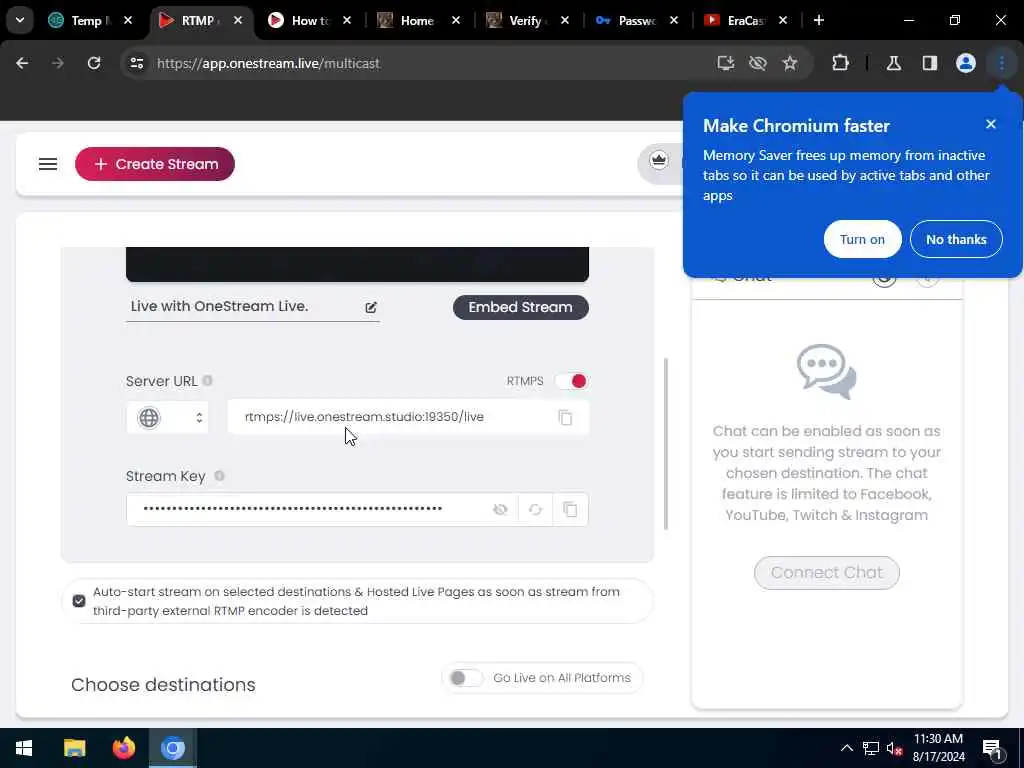Click No thanks in Memory Saver popup
This screenshot has height=768, width=1024.
(x=956, y=239)
